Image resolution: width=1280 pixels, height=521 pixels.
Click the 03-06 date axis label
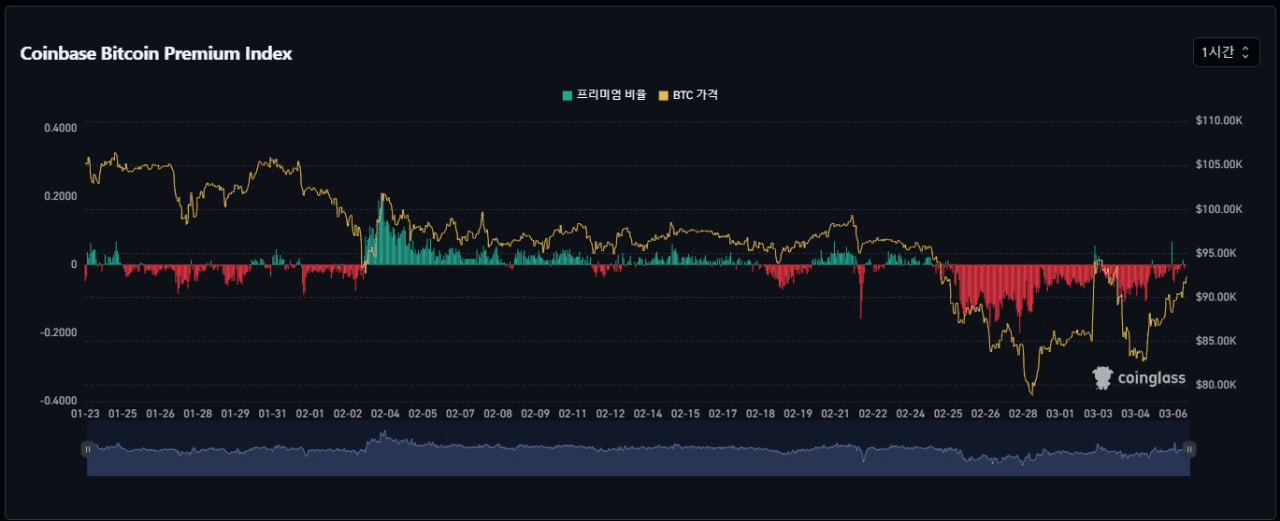click(x=1174, y=413)
